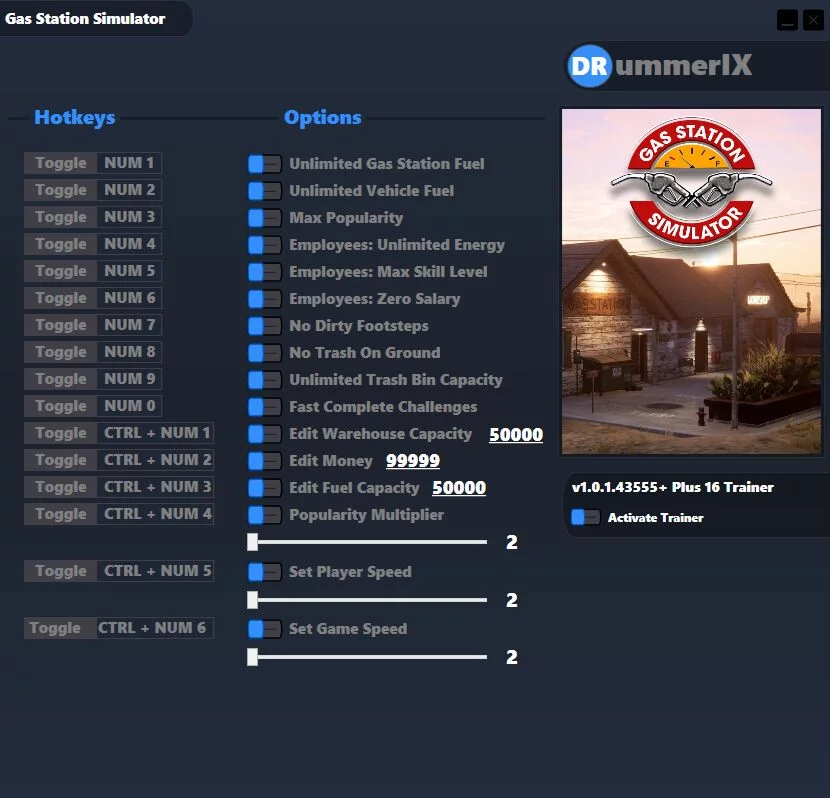830x798 pixels.
Task: Click the Game Speed slider handle
Action: click(252, 657)
